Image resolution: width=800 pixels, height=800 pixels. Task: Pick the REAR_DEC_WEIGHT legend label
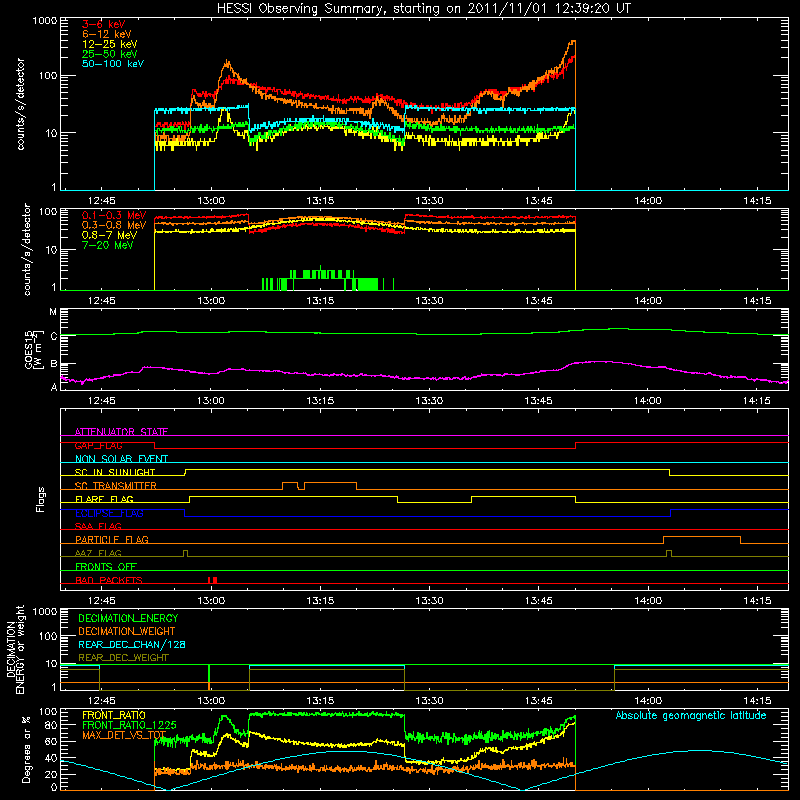[x=123, y=658]
